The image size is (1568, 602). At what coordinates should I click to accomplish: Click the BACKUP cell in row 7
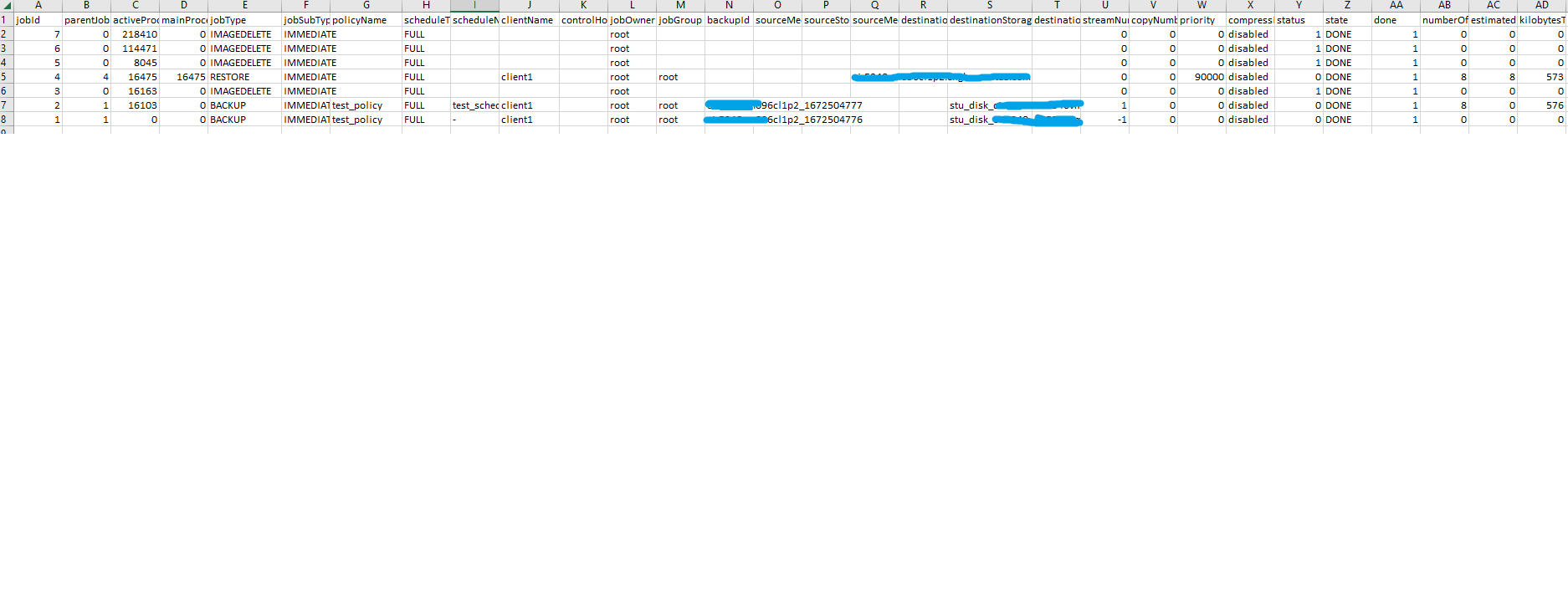[x=245, y=105]
